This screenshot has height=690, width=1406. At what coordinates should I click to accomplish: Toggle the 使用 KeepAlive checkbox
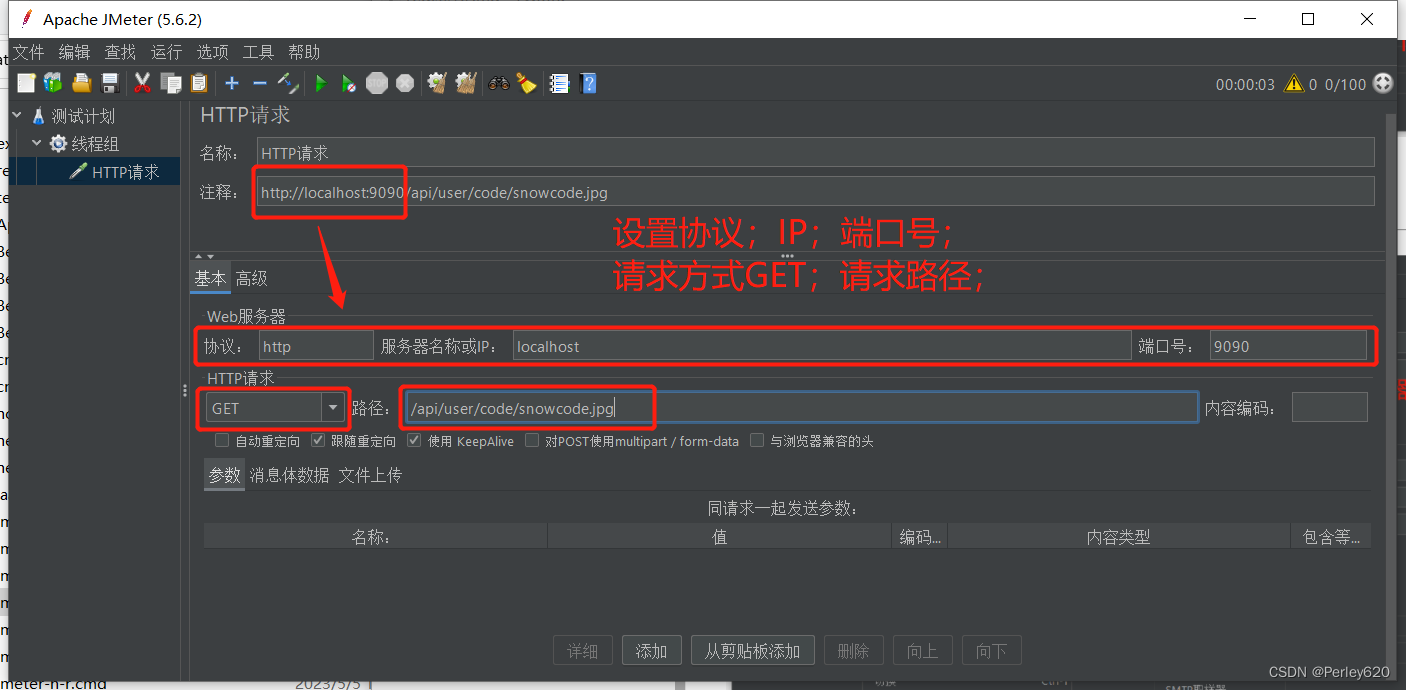click(x=414, y=440)
